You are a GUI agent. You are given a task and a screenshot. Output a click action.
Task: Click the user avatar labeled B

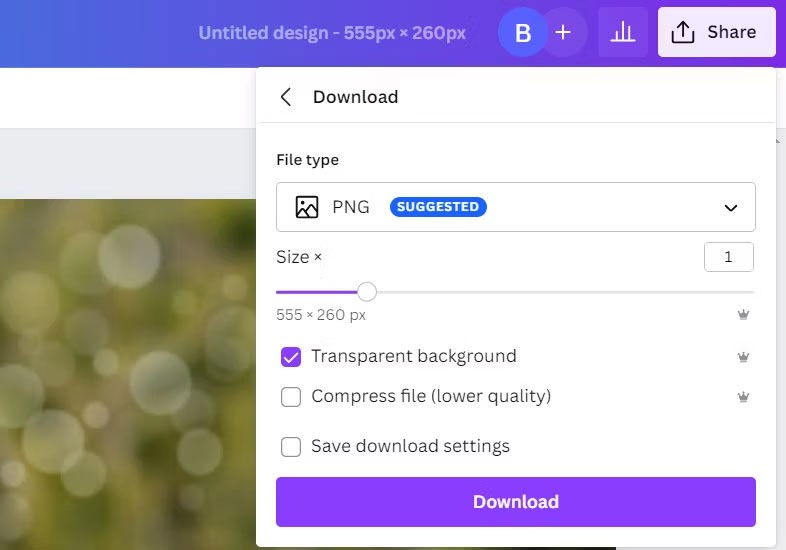[522, 33]
